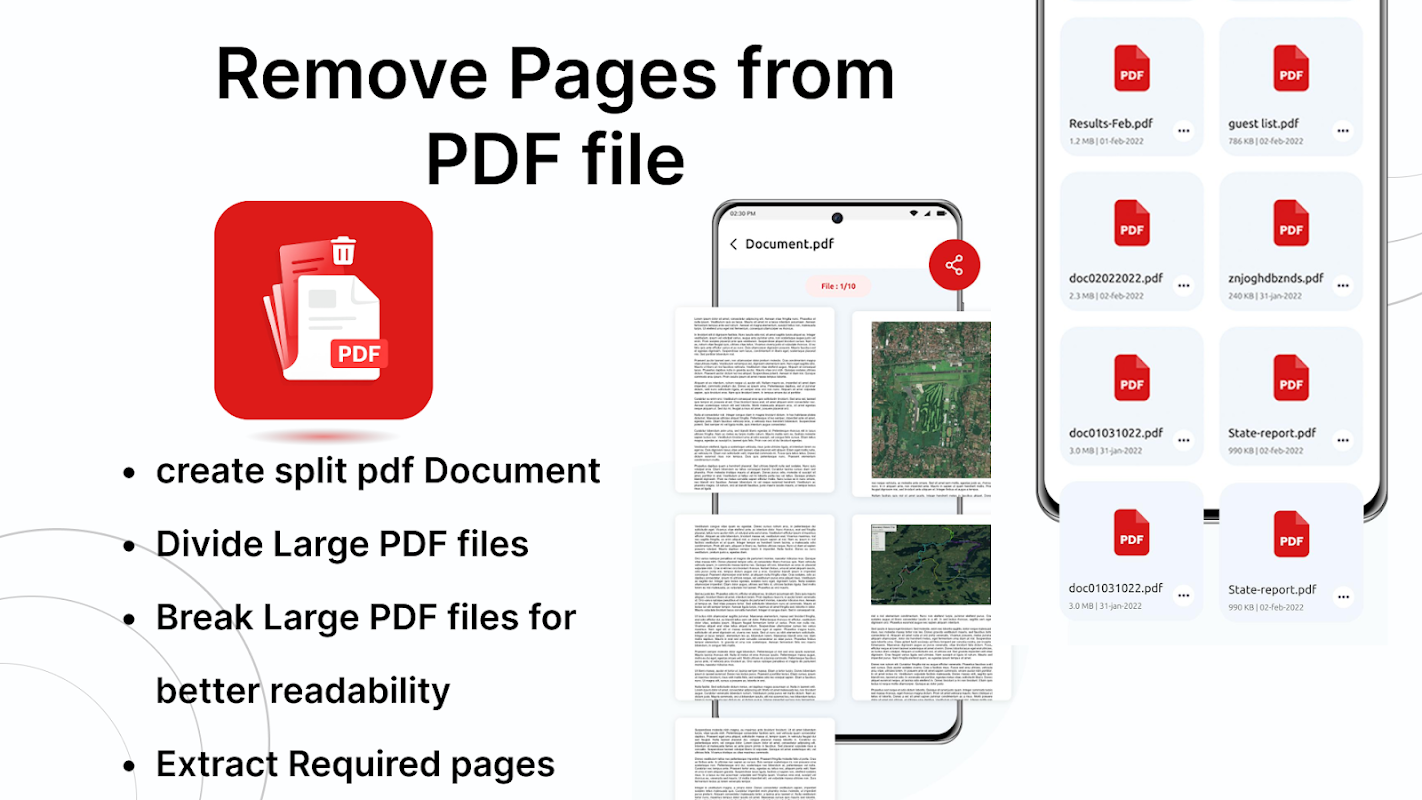Click the 02:30 PM clock text
Screen dimensions: 1422x800
click(742, 214)
